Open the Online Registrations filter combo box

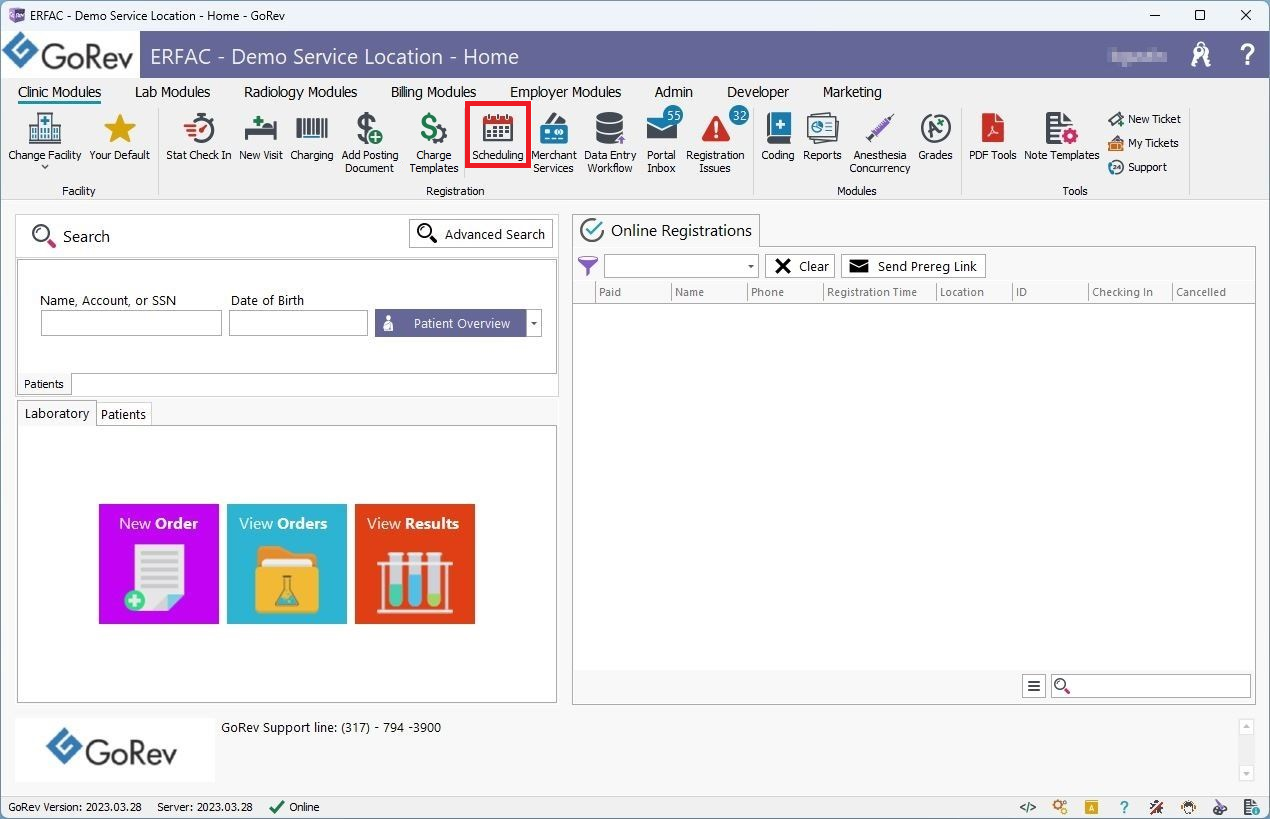pyautogui.click(x=681, y=266)
